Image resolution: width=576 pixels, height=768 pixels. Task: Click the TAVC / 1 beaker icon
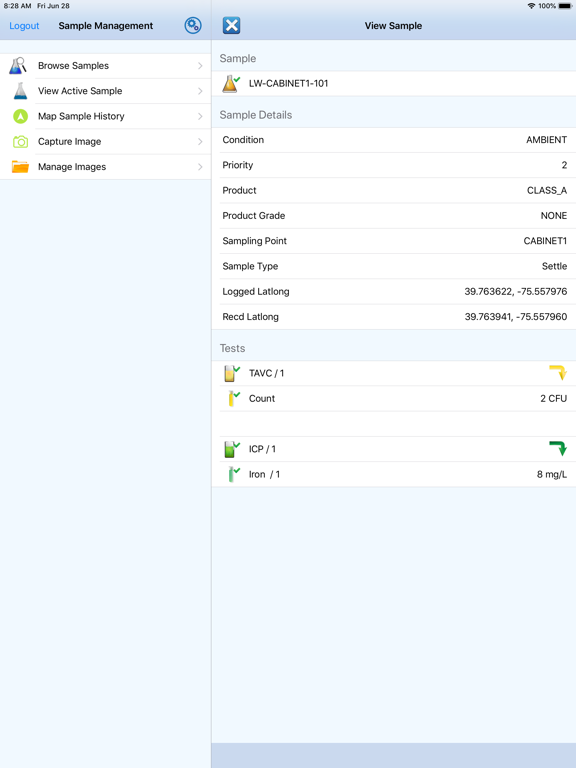click(x=231, y=373)
